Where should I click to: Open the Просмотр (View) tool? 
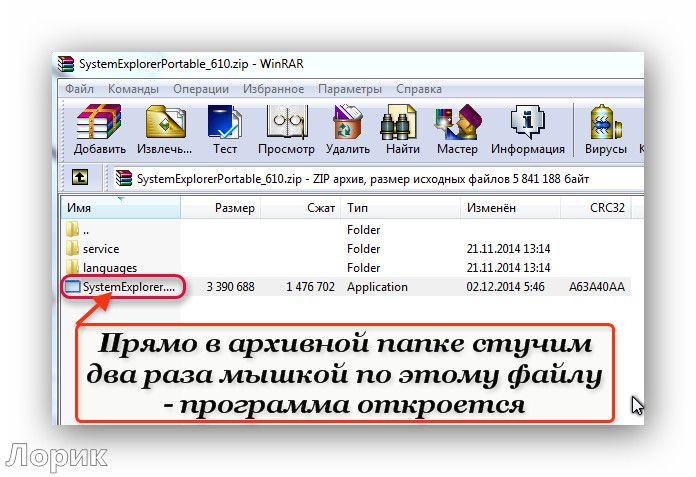(286, 122)
